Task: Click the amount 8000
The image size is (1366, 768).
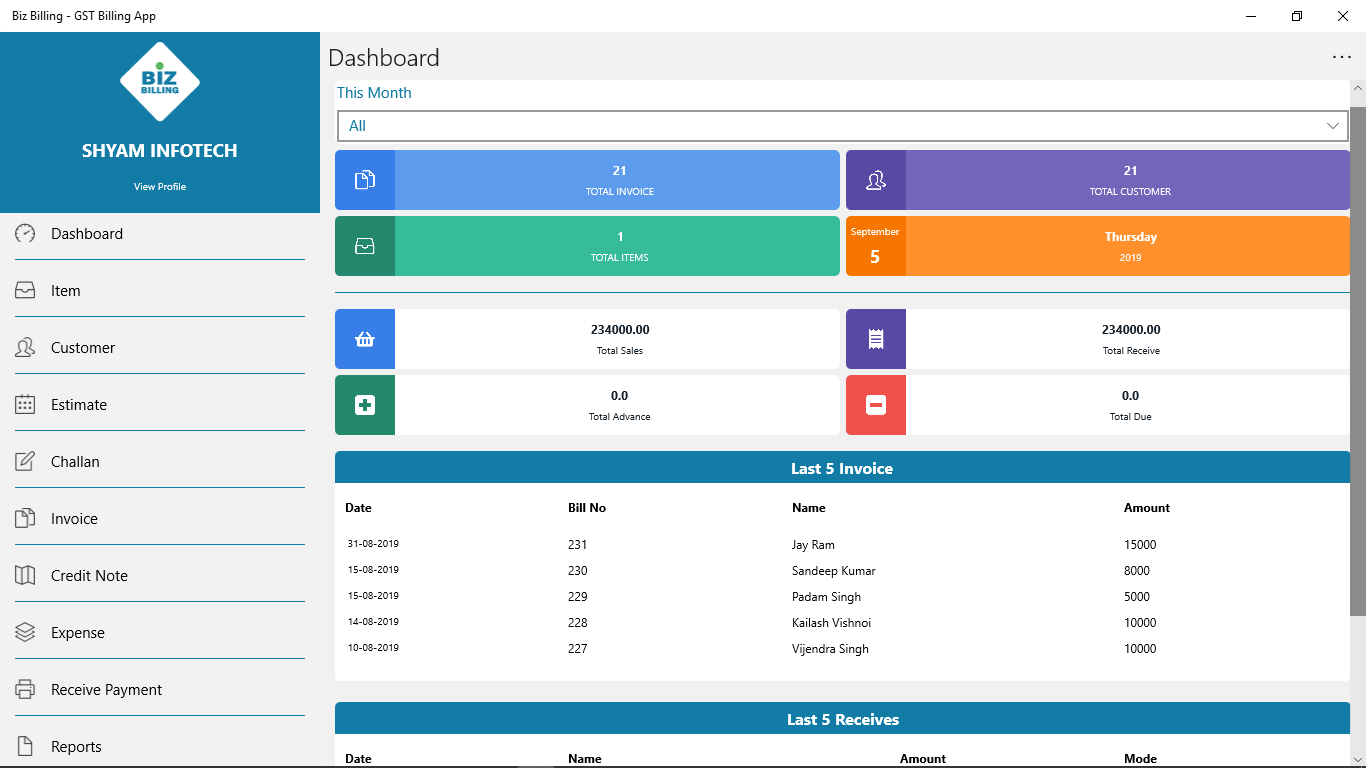Action: click(x=1137, y=571)
